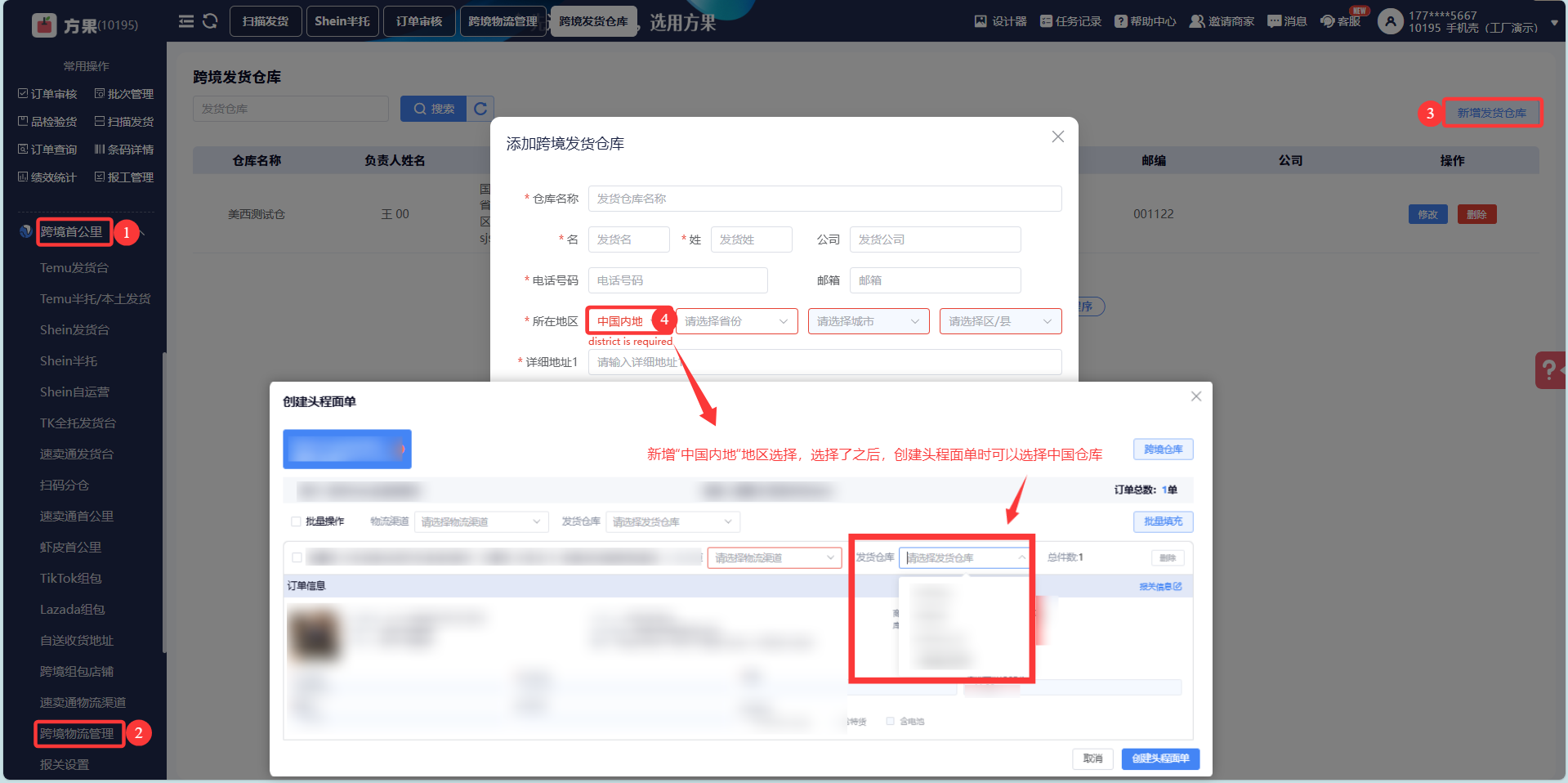Click the blue 创建头程面单 button
This screenshot has height=783, width=1568.
[x=1160, y=758]
